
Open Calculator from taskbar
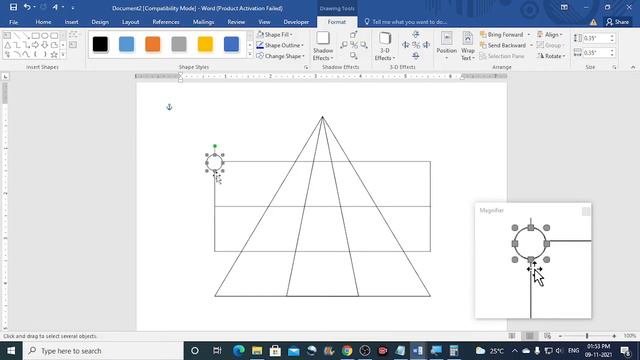click(x=454, y=351)
